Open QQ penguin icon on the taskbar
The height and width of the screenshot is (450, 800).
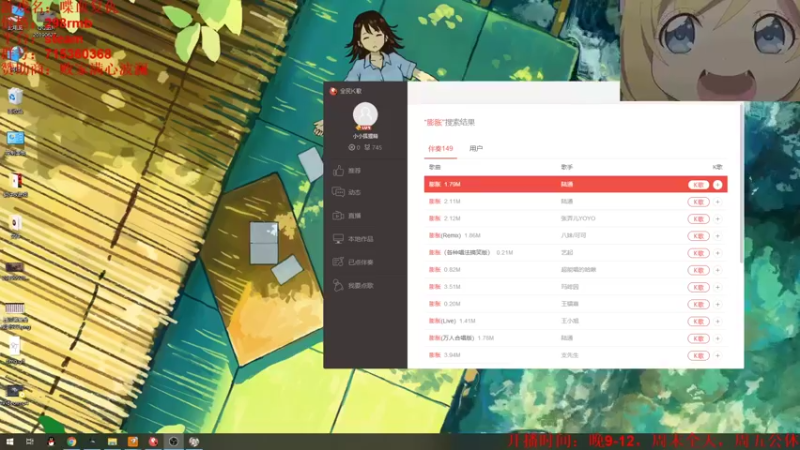[51, 441]
